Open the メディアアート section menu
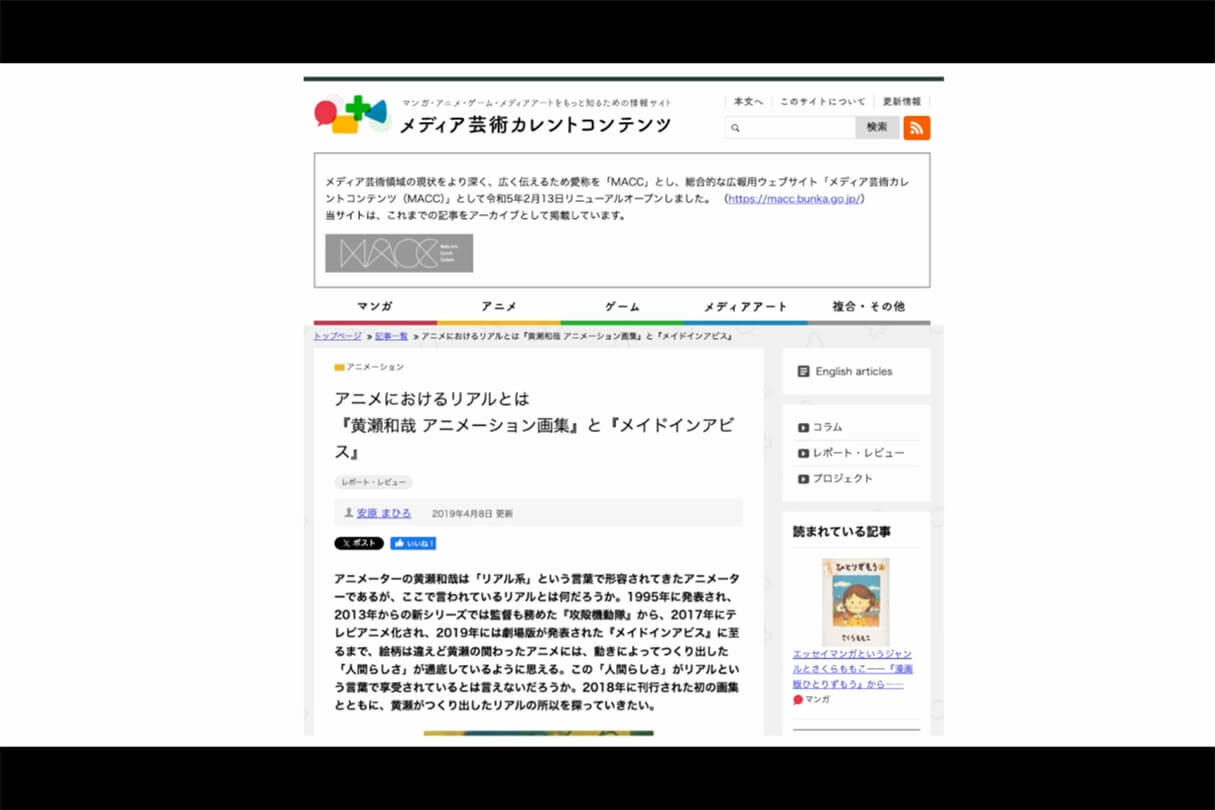The width and height of the screenshot is (1215, 810). click(x=745, y=306)
